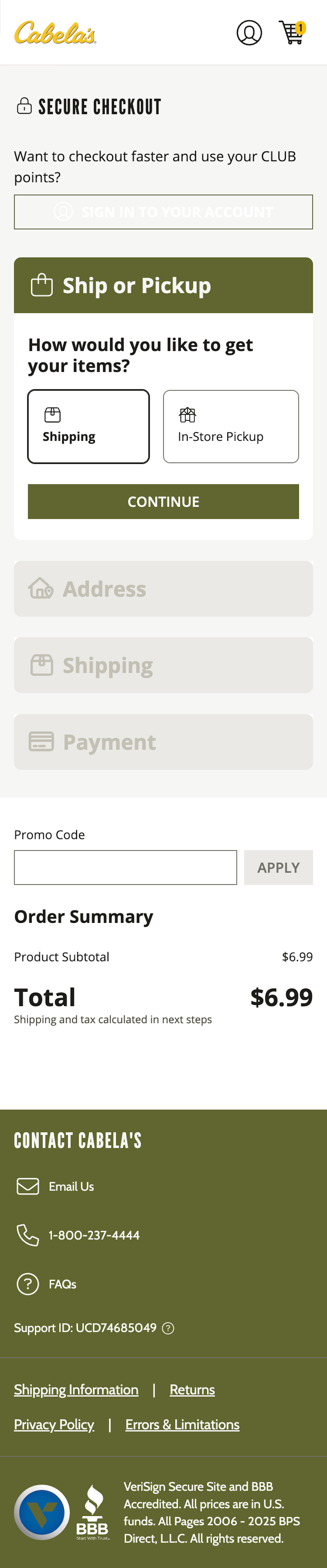The height and width of the screenshot is (1568, 327).
Task: Open the Privacy Policy page
Action: [x=53, y=1424]
